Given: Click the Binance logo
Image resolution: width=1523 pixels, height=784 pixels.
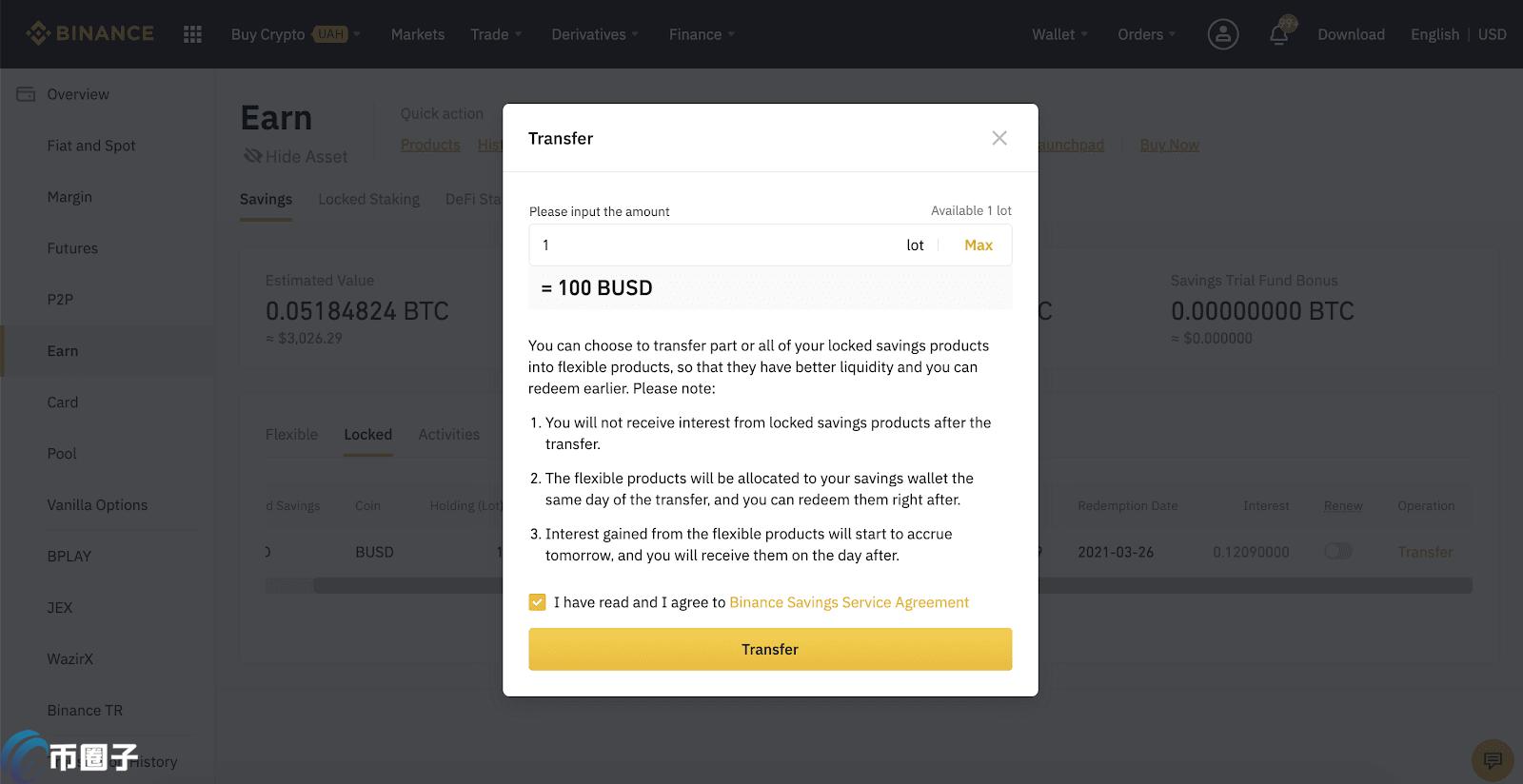Looking at the screenshot, I should coord(89,33).
